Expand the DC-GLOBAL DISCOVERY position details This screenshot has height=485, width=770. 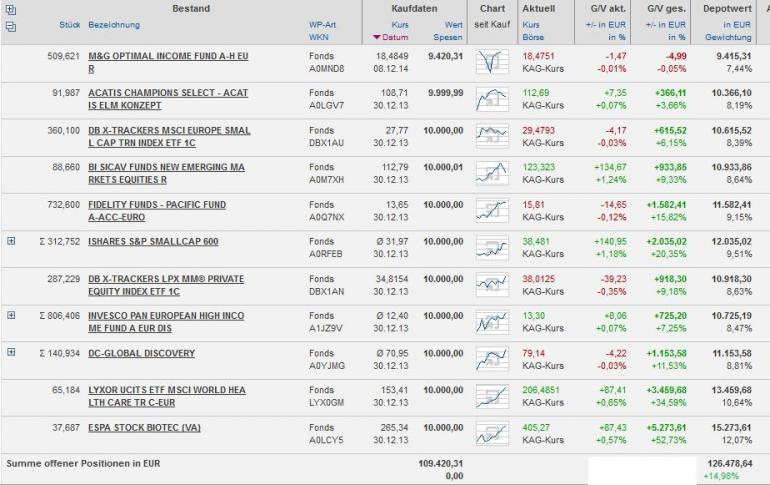[11, 352]
